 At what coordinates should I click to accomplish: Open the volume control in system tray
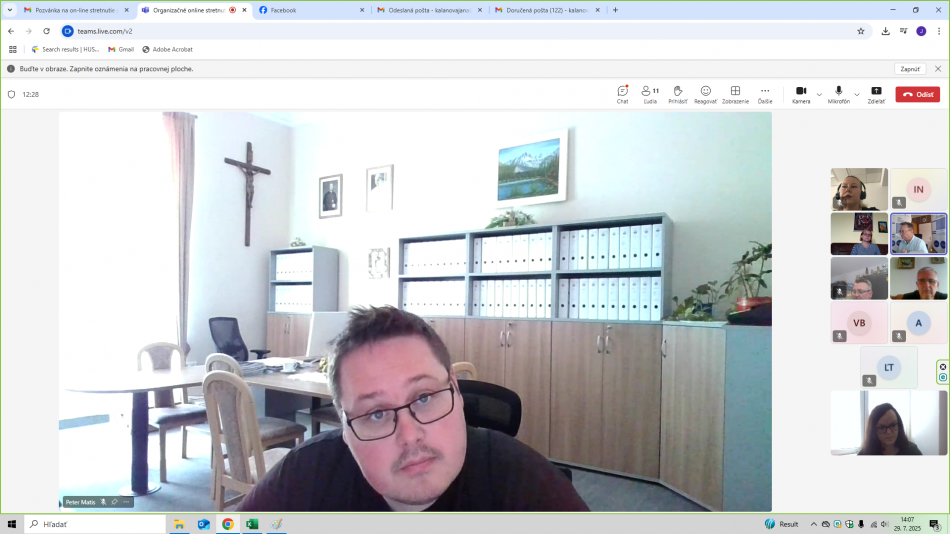click(884, 524)
